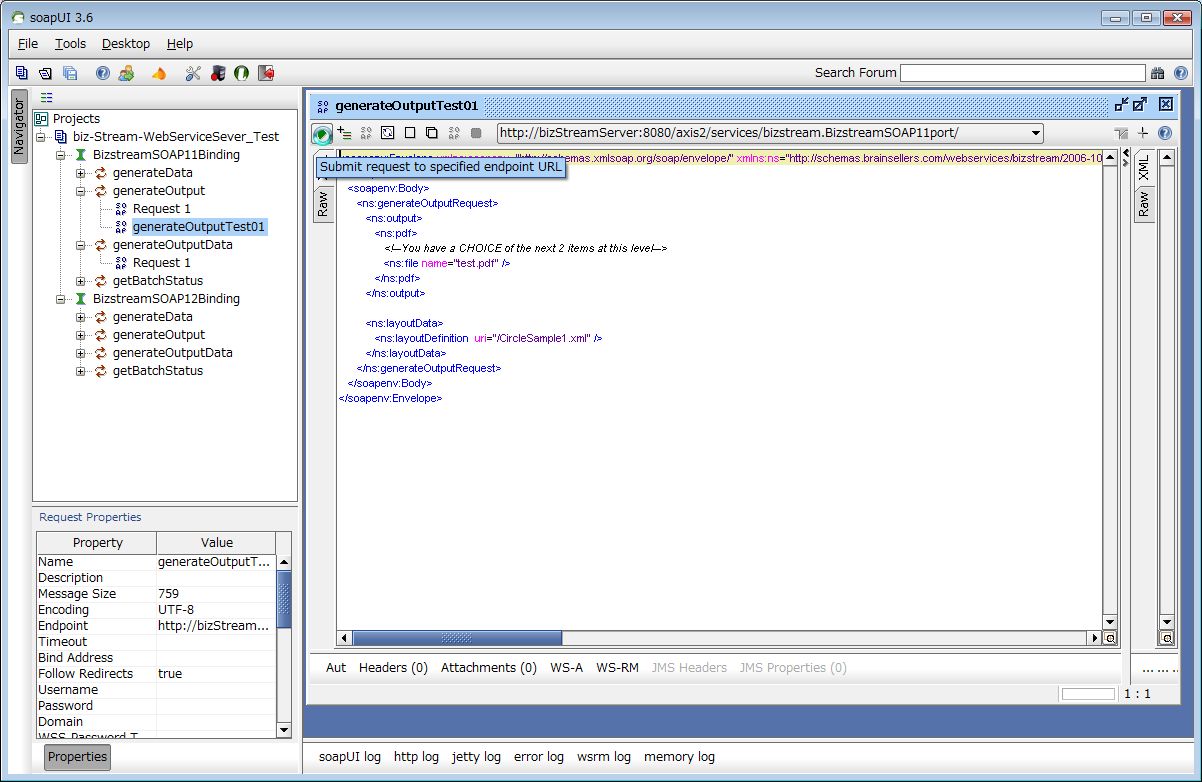Click the Encoding value UTF-8 cell
Viewport: 1202px width, 782px height.
point(216,610)
